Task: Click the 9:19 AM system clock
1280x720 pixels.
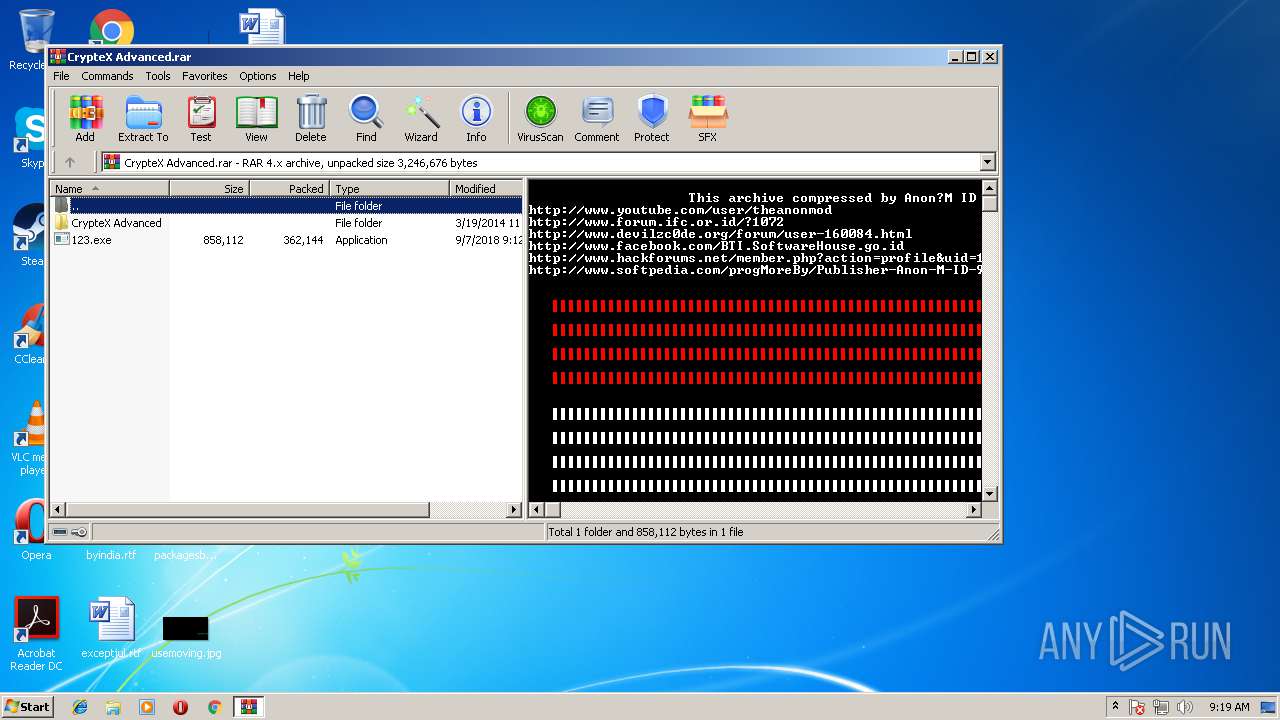Action: point(1229,707)
